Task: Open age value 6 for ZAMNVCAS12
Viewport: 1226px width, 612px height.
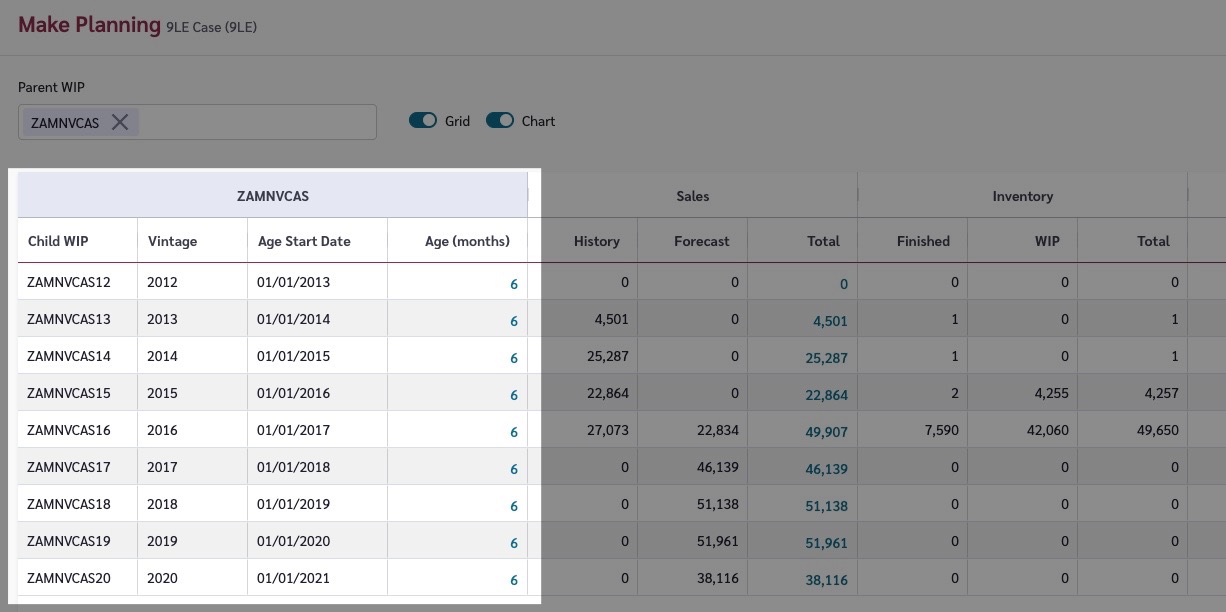Action: click(x=514, y=284)
